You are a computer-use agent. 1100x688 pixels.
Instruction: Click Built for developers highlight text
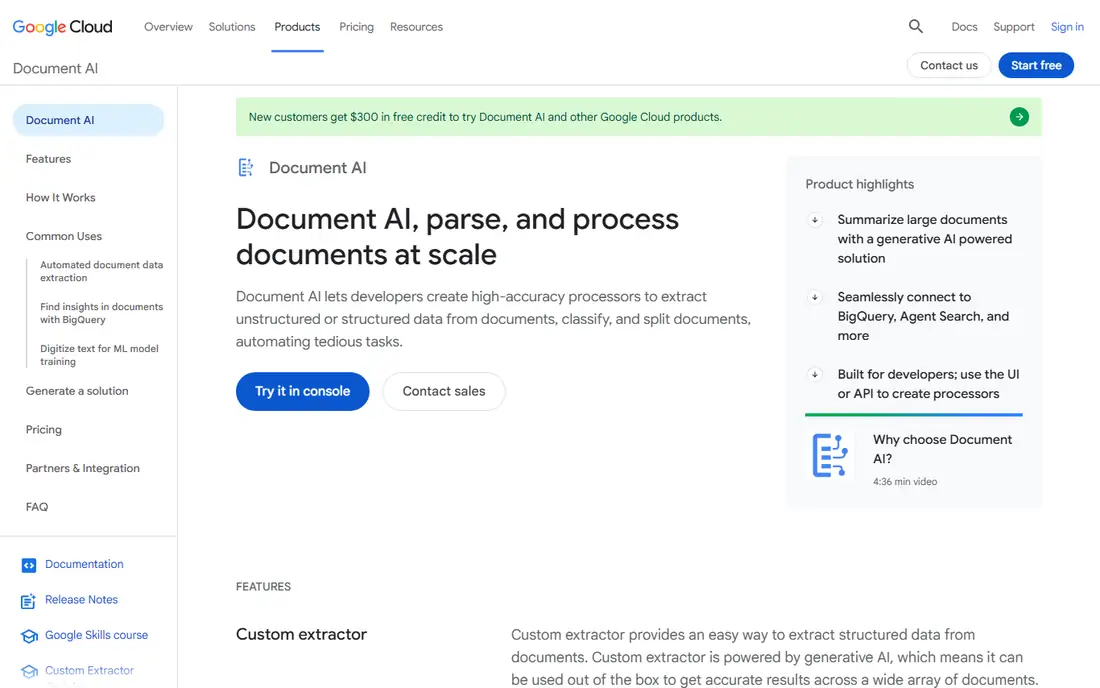(x=928, y=384)
